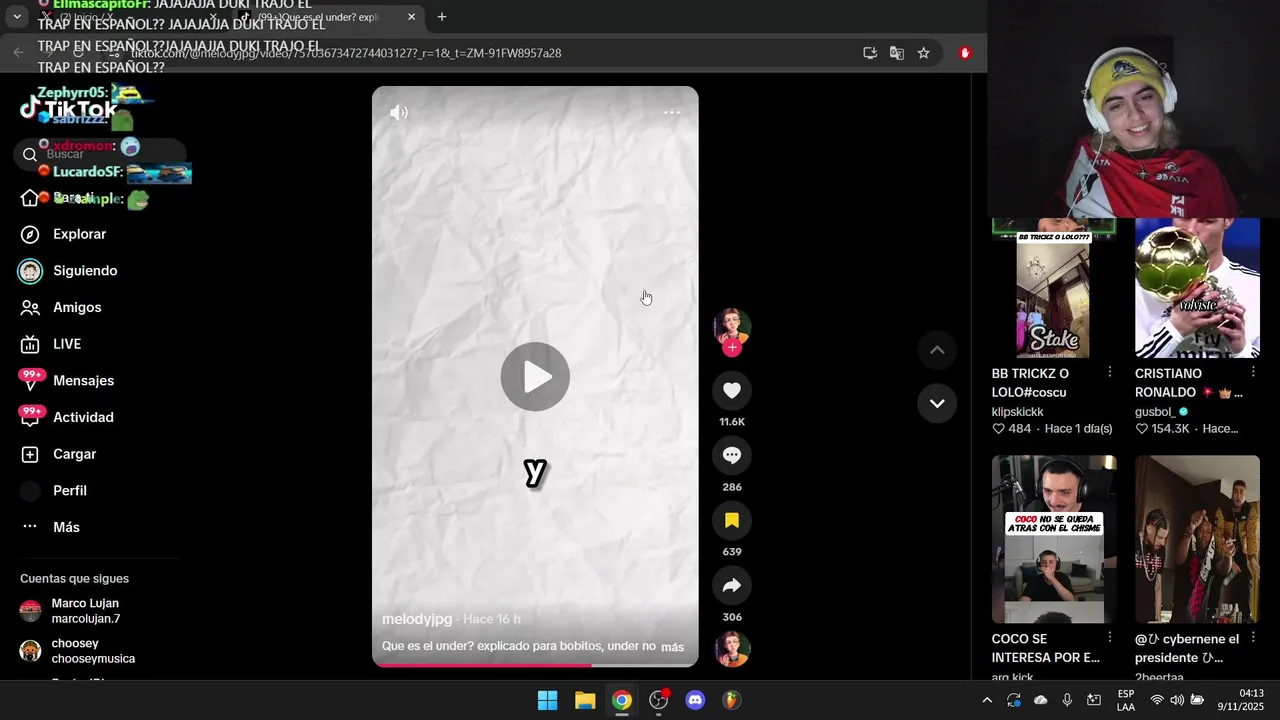Image resolution: width=1280 pixels, height=720 pixels.
Task: Mute the video with the speaker icon
Action: 399,113
